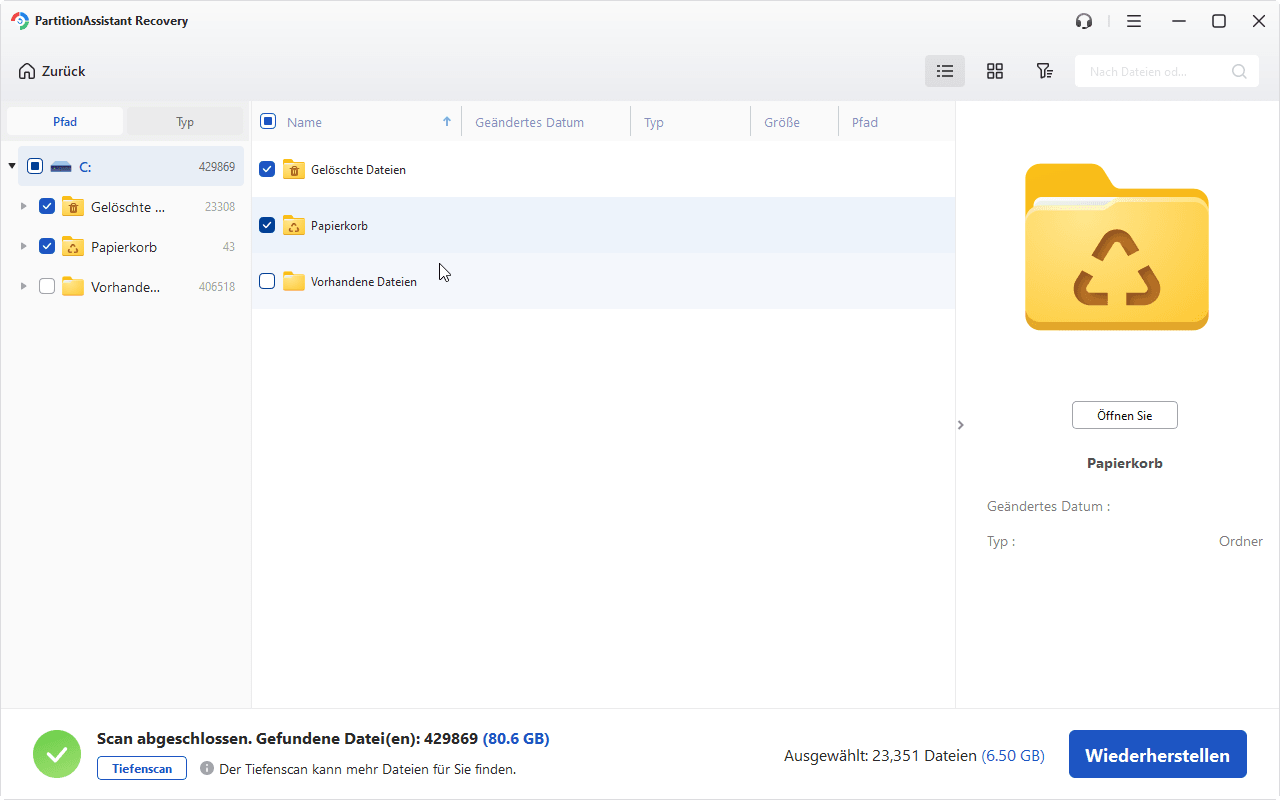Switch to grid thumbnail view
This screenshot has width=1280, height=800.
pyautogui.click(x=995, y=71)
